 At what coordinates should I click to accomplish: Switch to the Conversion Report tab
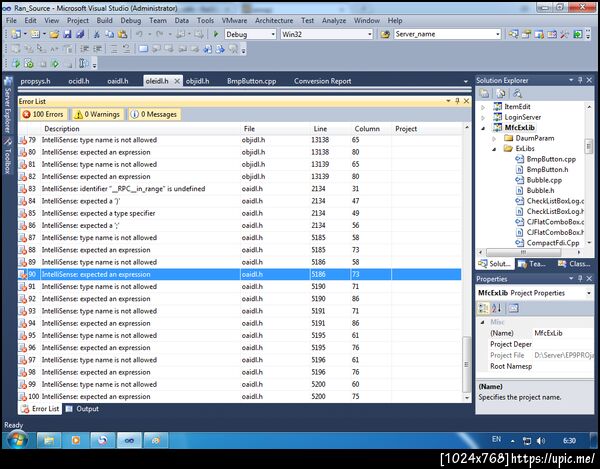(x=323, y=81)
